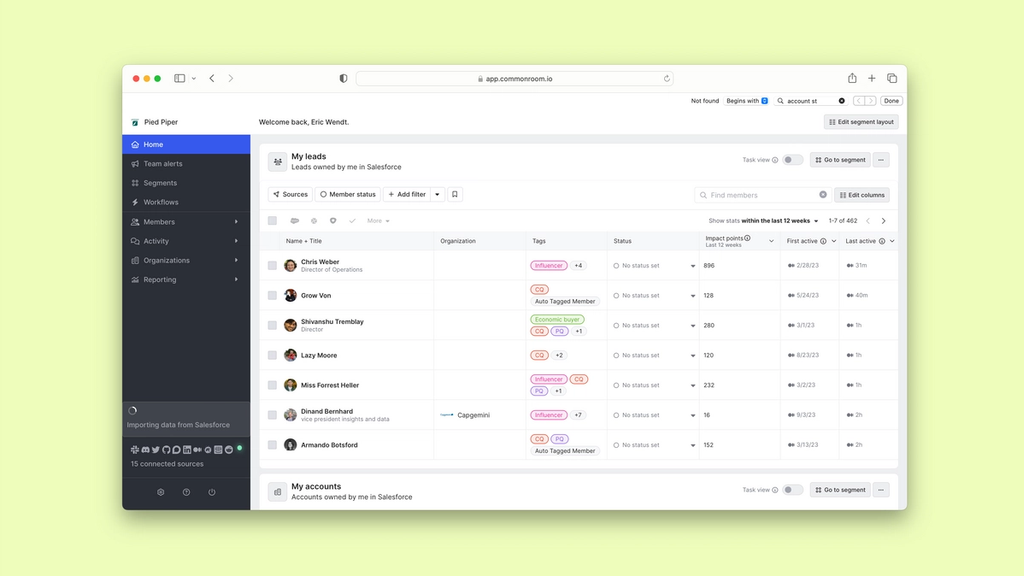
Task: Sort by Impact points column arrow
Action: point(771,241)
